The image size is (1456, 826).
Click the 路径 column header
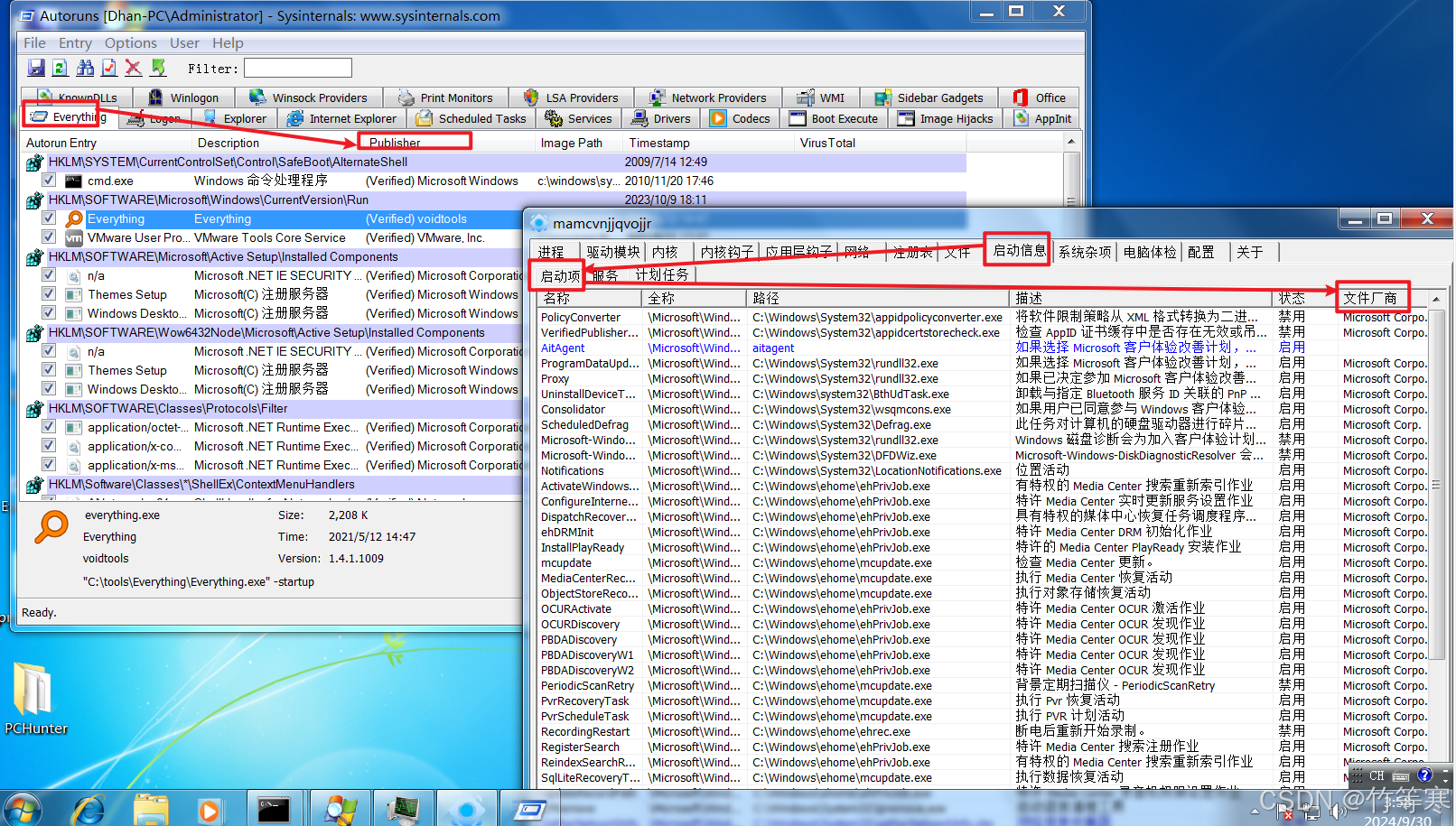point(766,298)
